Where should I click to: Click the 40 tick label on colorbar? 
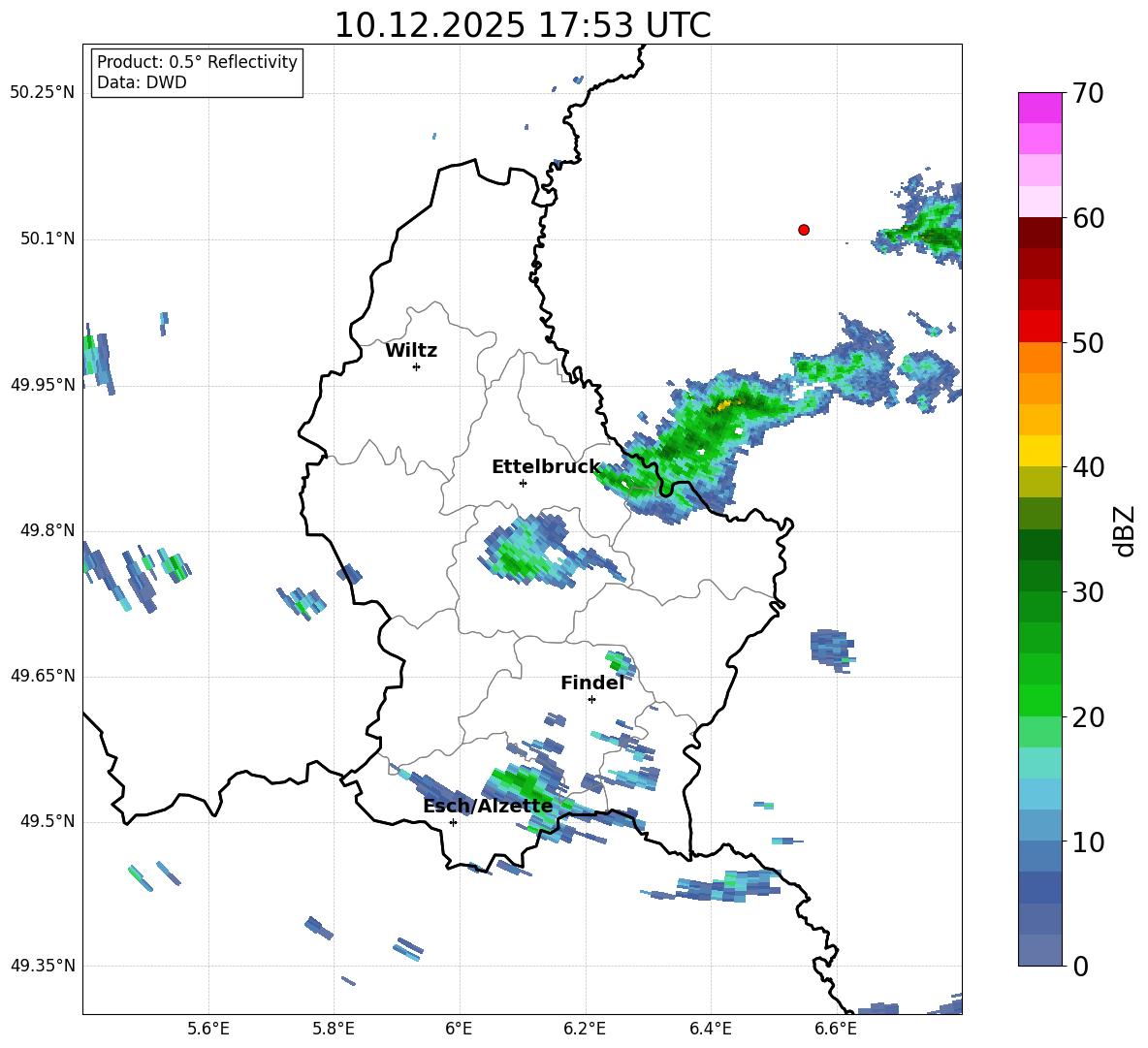(1088, 467)
